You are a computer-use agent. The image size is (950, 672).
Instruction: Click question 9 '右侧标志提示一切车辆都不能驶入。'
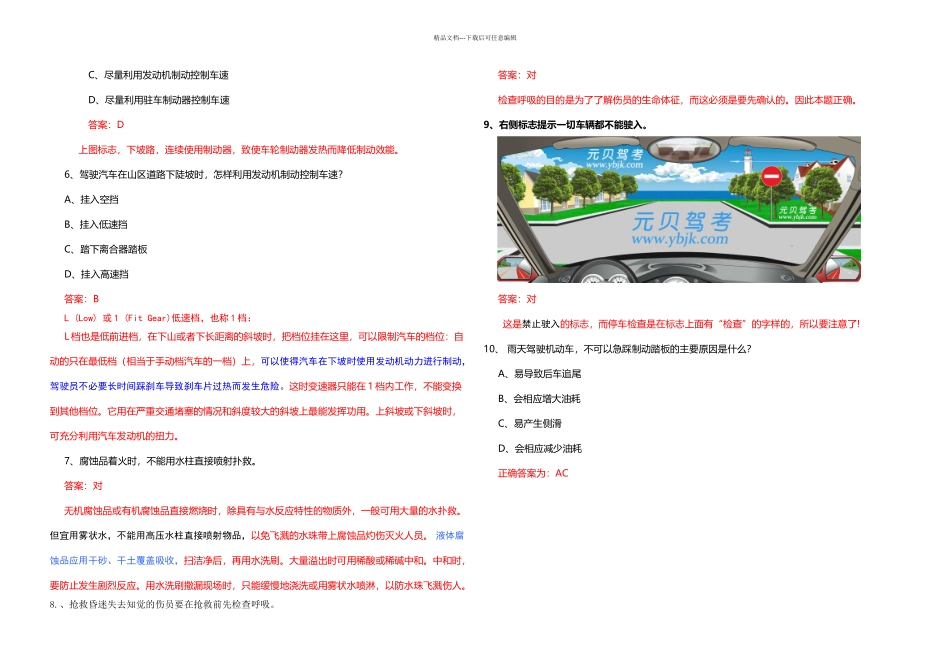tap(566, 125)
